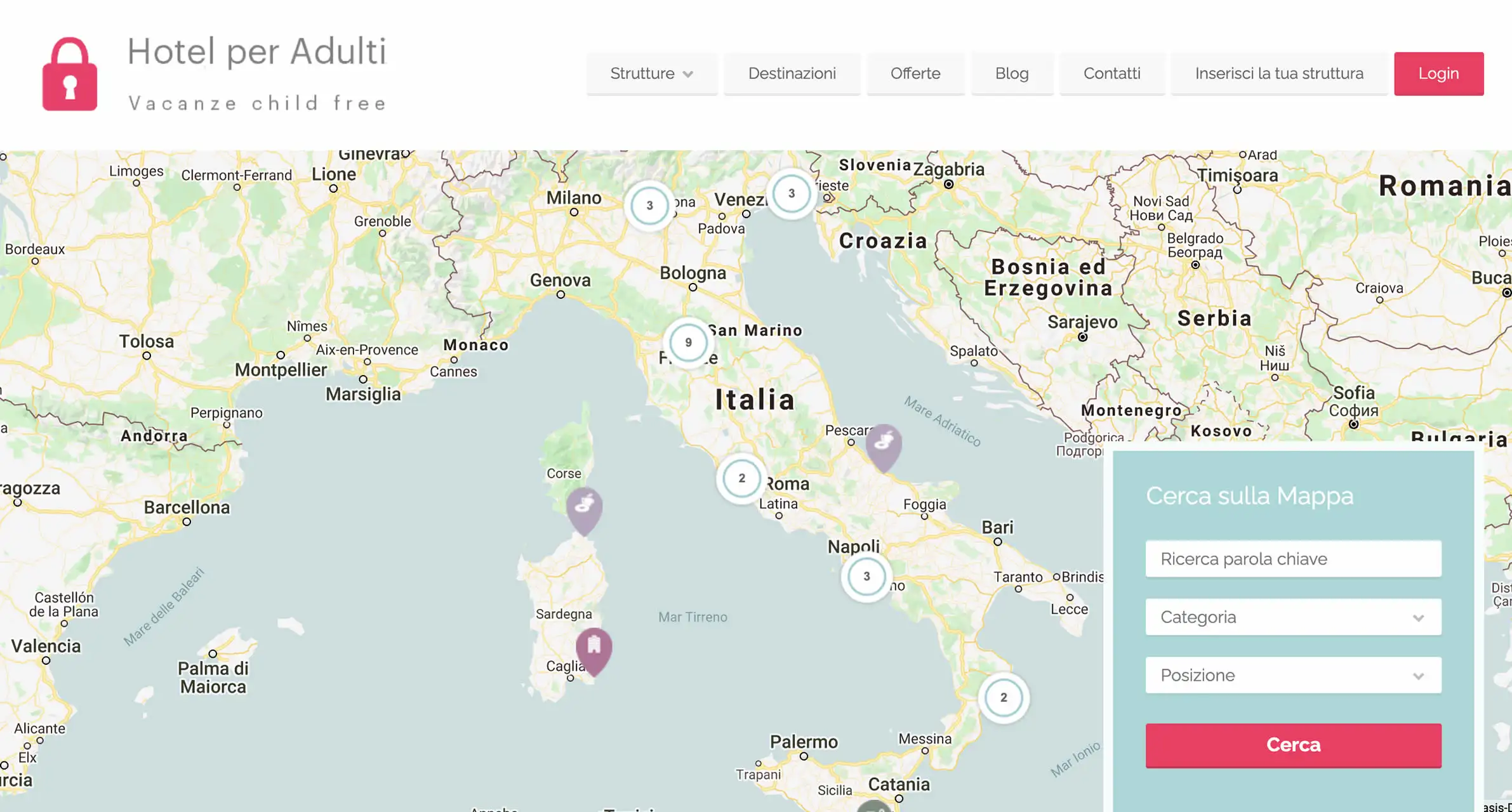This screenshot has width=1512, height=812.
Task: Click the Barcellona label on the map
Action: coord(187,507)
